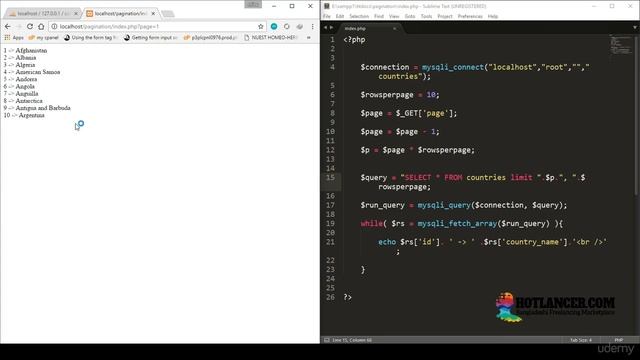The height and width of the screenshot is (360, 640).
Task: Open the tab list dropdown in Sublime
Action: coord(635,28)
